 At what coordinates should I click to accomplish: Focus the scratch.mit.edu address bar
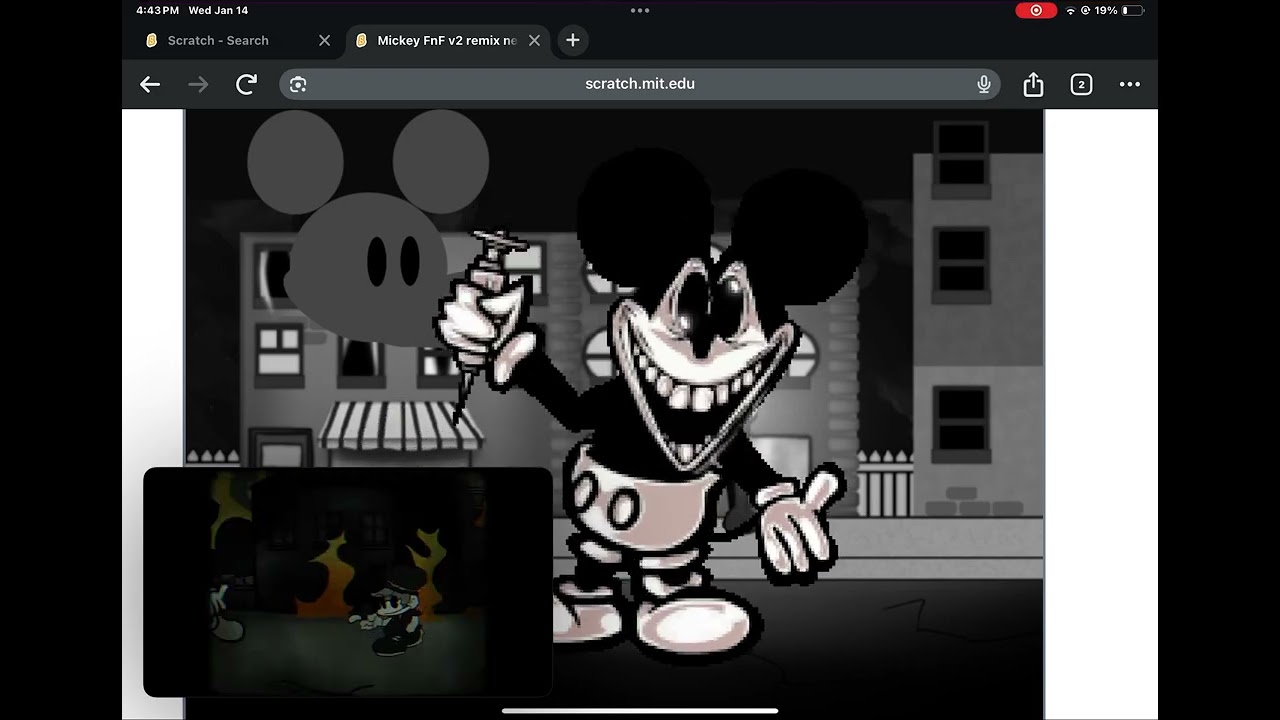pos(640,84)
